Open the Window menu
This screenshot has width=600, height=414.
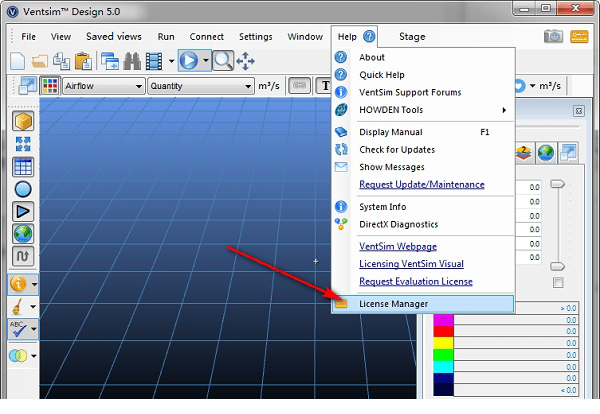[305, 37]
